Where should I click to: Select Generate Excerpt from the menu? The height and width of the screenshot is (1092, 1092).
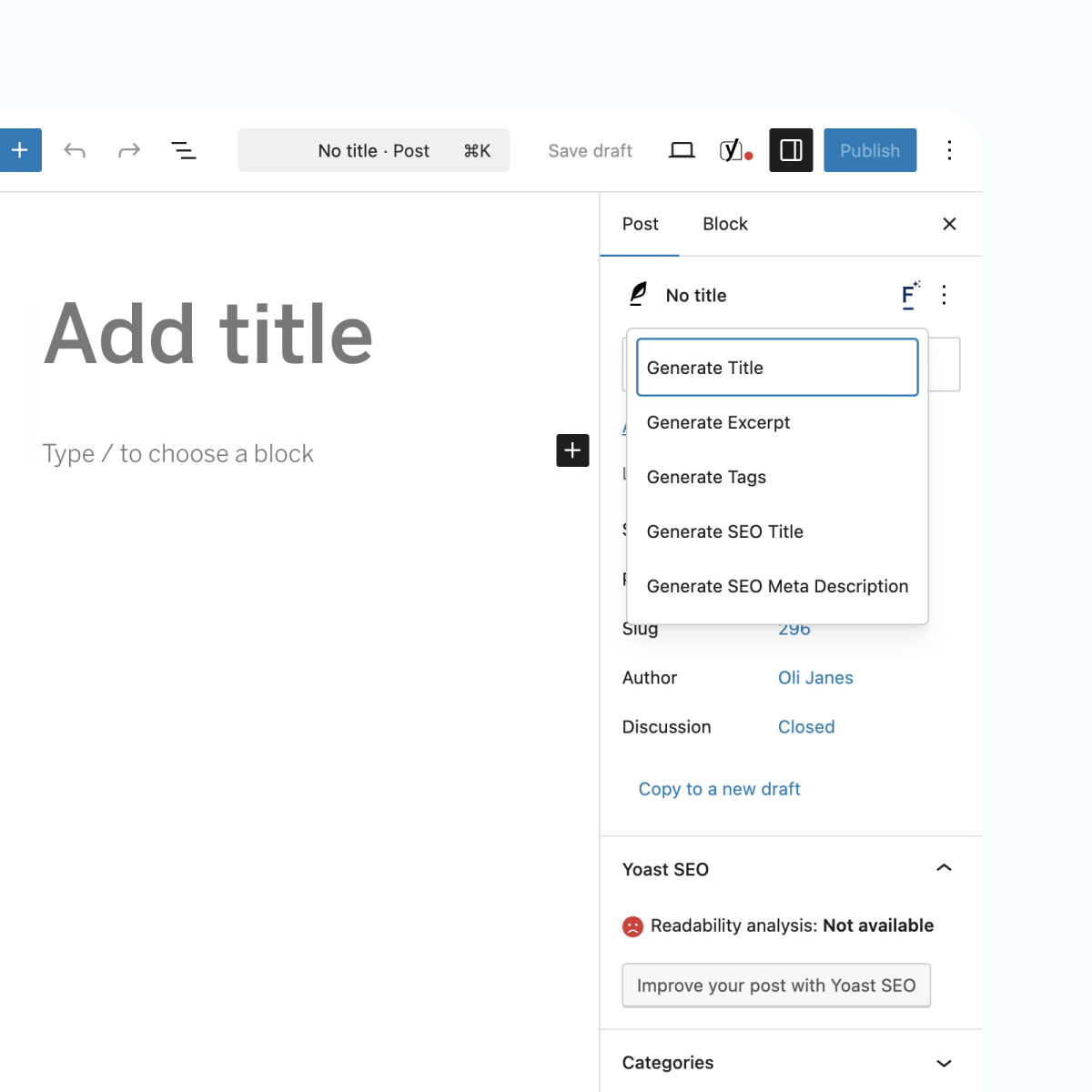[718, 422]
